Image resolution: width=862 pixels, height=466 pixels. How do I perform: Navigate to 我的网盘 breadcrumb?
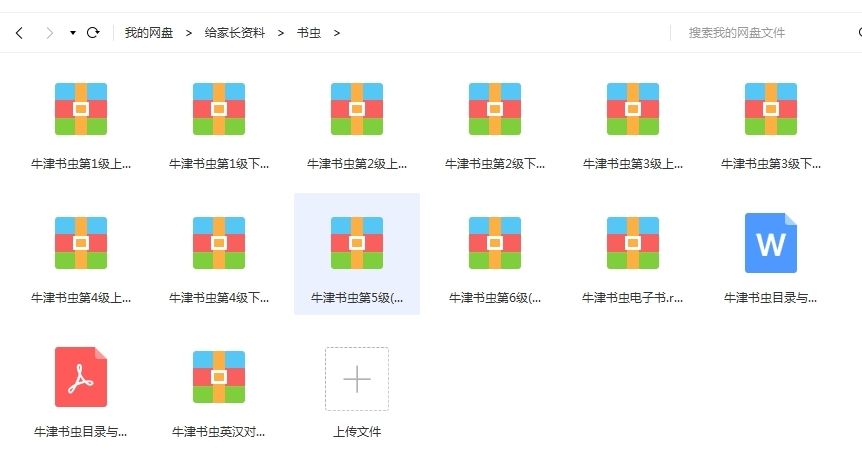[x=148, y=33]
